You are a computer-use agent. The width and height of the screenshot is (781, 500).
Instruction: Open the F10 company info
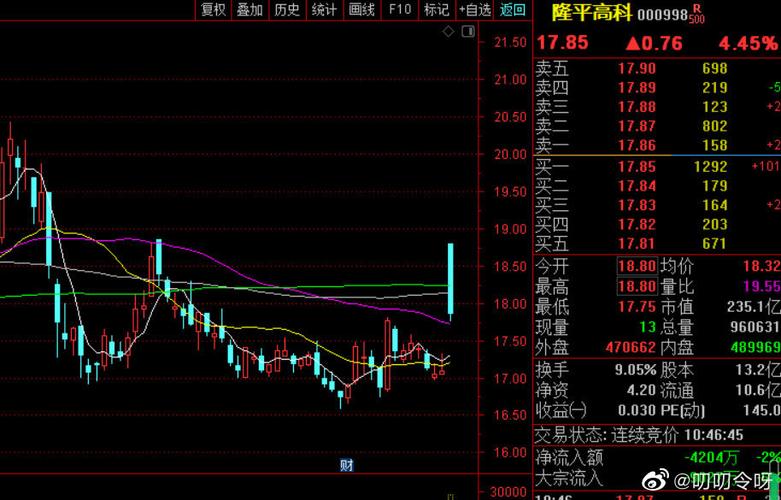[x=399, y=9]
